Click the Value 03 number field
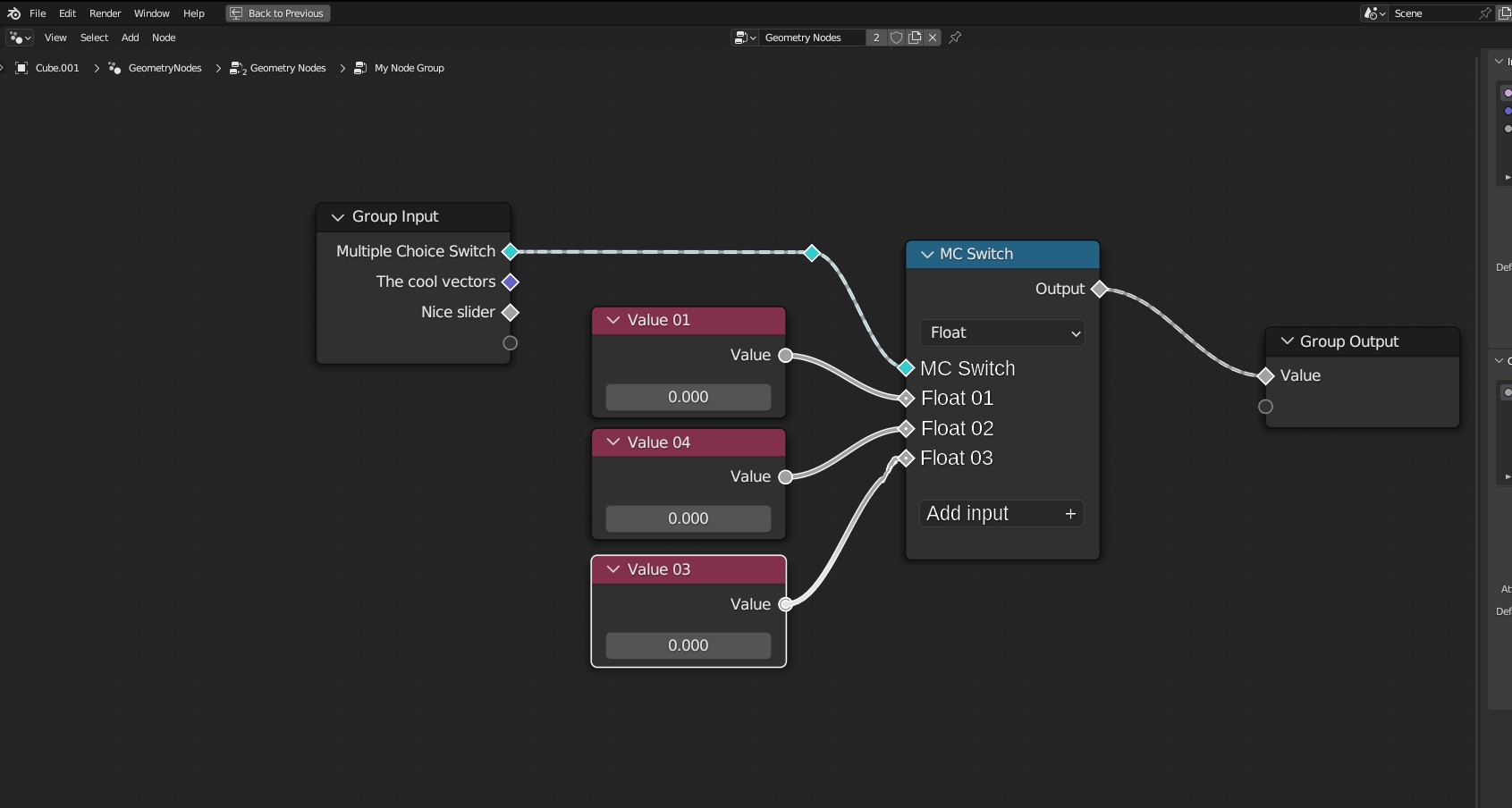 tap(688, 645)
